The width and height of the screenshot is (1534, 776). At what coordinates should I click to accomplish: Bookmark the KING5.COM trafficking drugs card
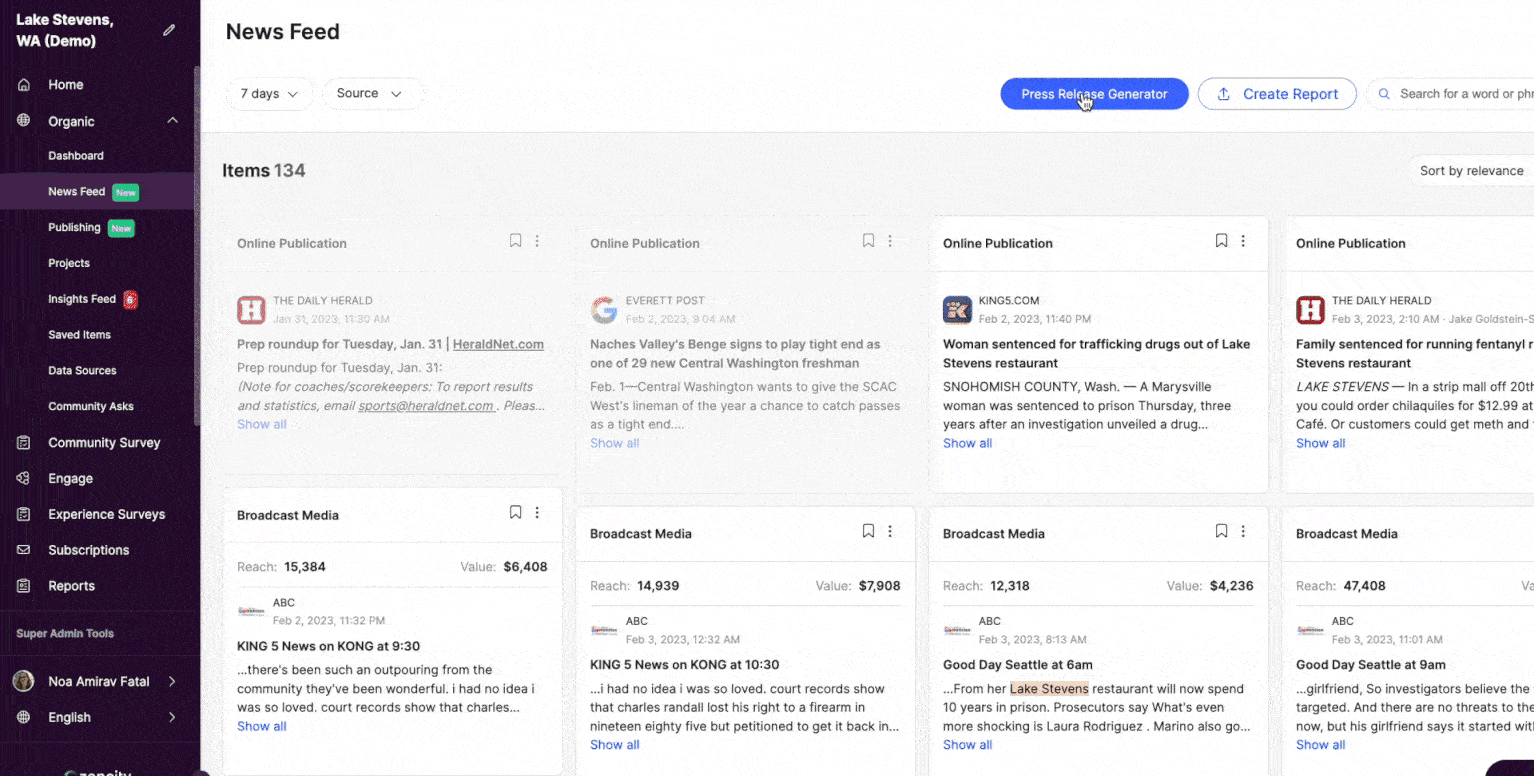point(1221,241)
